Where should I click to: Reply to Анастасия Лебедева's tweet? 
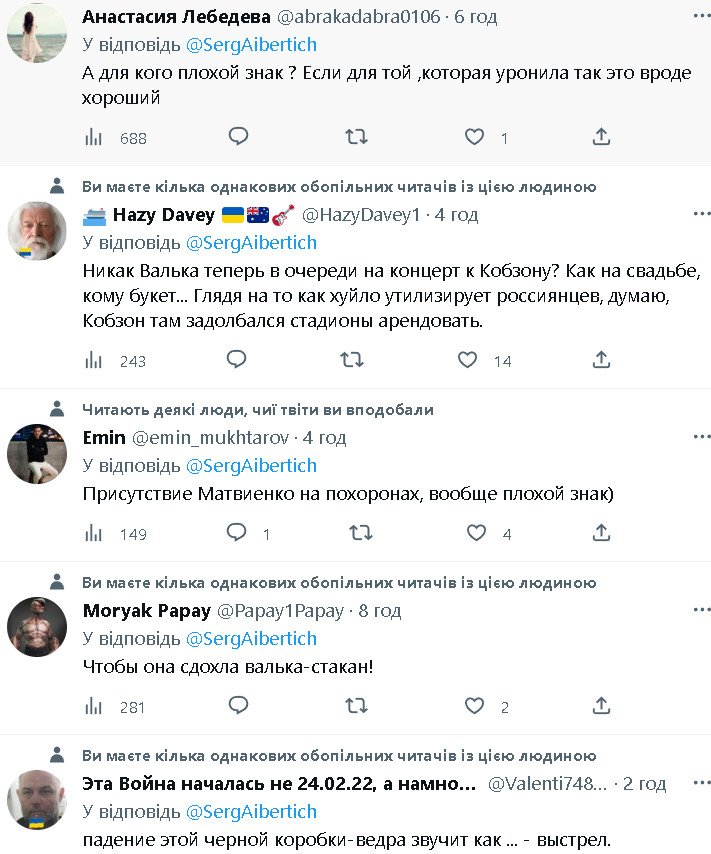[x=237, y=137]
